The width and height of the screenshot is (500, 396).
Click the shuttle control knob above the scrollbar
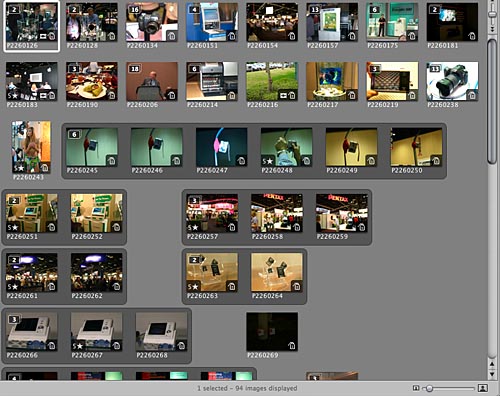492,14
